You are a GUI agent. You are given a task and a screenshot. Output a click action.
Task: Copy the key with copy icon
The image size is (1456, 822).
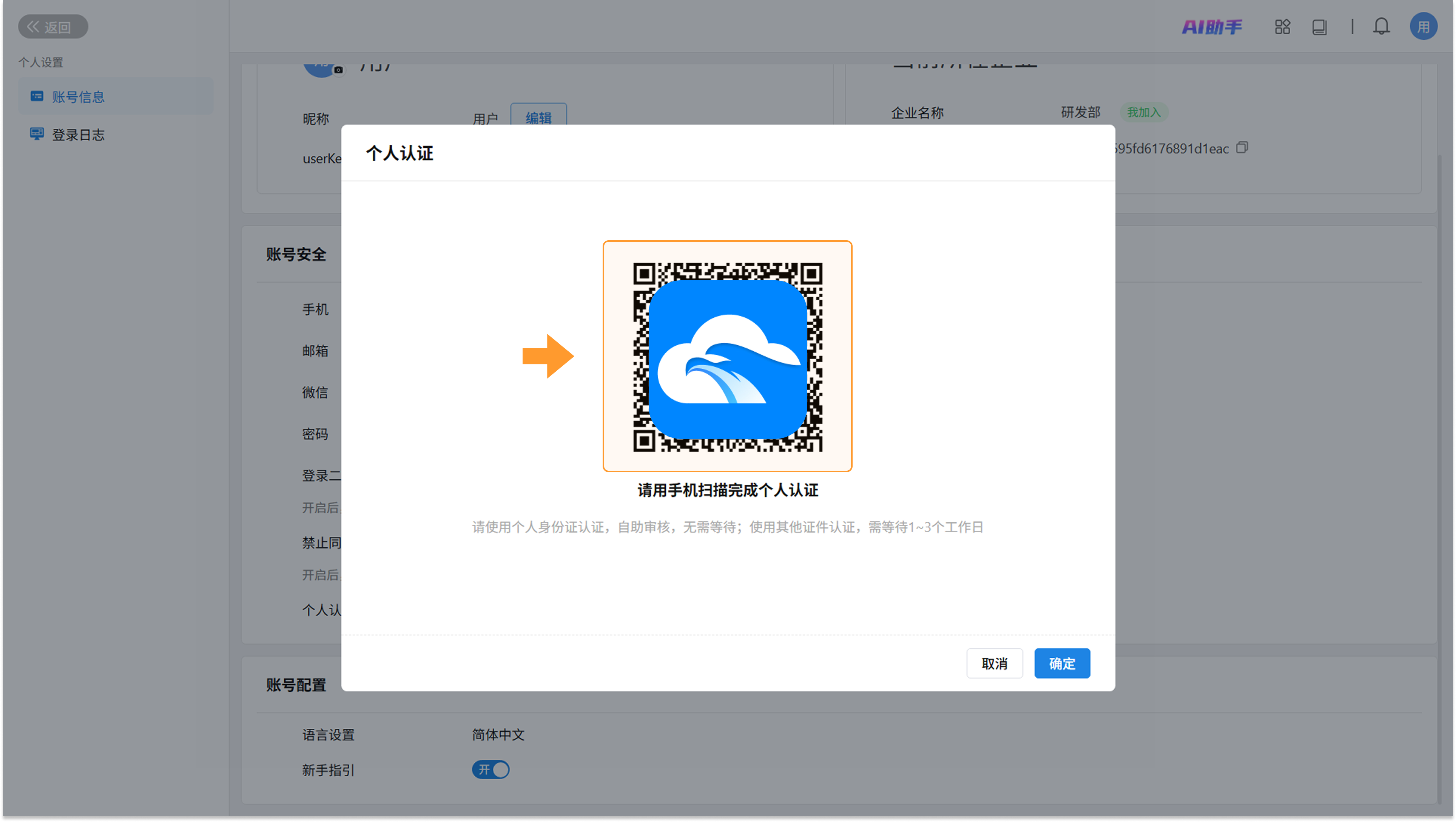pos(1242,148)
